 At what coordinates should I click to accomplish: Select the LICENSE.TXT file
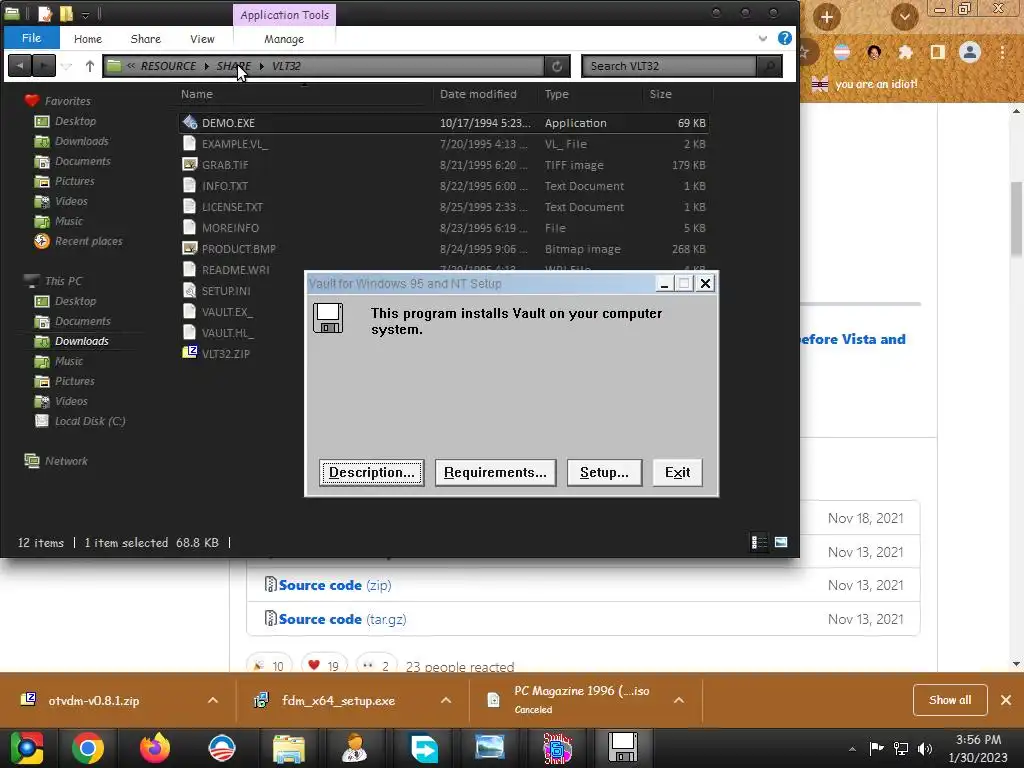(232, 206)
